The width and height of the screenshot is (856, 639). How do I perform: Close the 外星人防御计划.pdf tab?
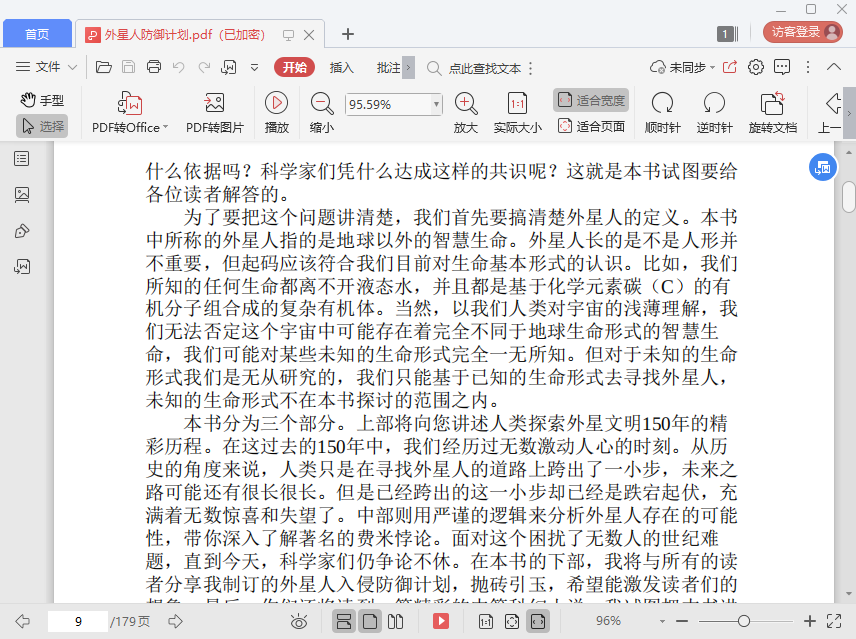pyautogui.click(x=309, y=35)
